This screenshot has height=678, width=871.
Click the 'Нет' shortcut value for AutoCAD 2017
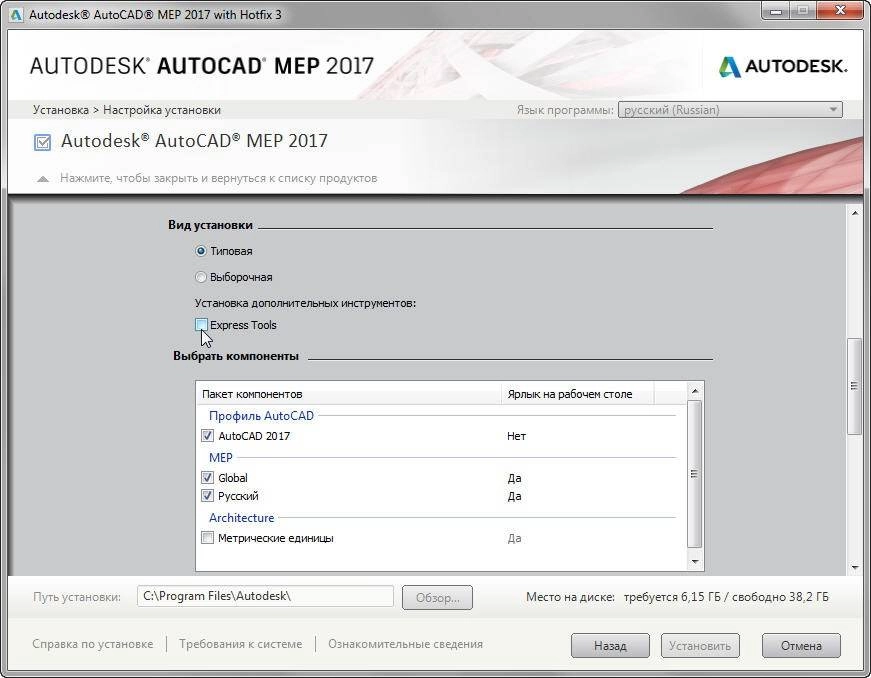pos(516,436)
